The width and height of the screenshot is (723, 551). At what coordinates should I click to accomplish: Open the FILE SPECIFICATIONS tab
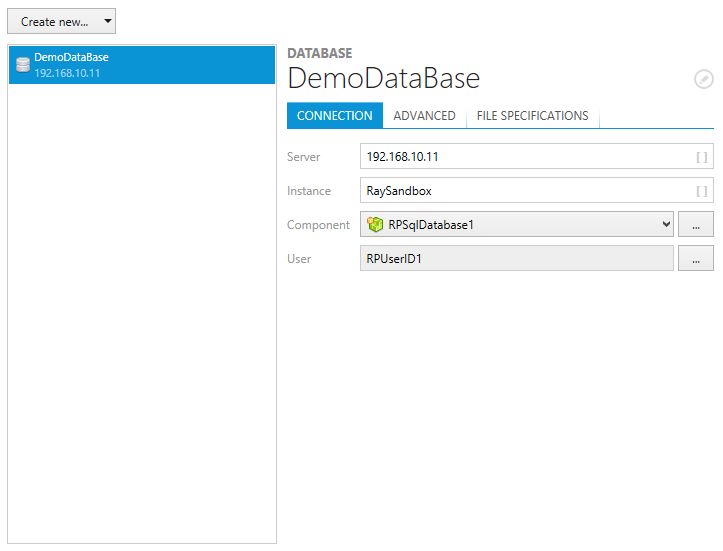pos(532,116)
